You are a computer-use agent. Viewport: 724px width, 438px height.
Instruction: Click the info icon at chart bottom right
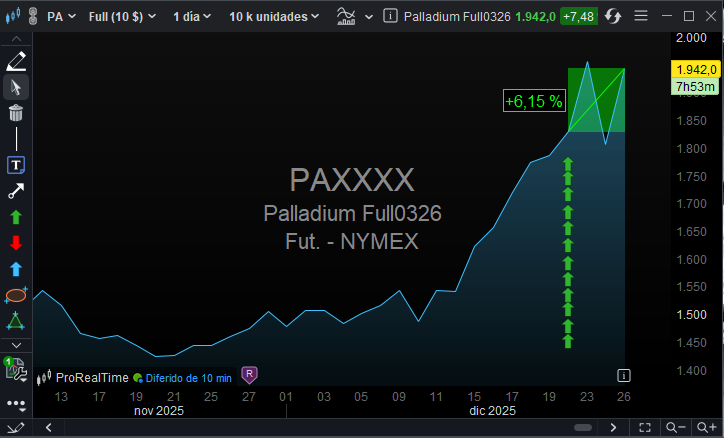pos(623,376)
